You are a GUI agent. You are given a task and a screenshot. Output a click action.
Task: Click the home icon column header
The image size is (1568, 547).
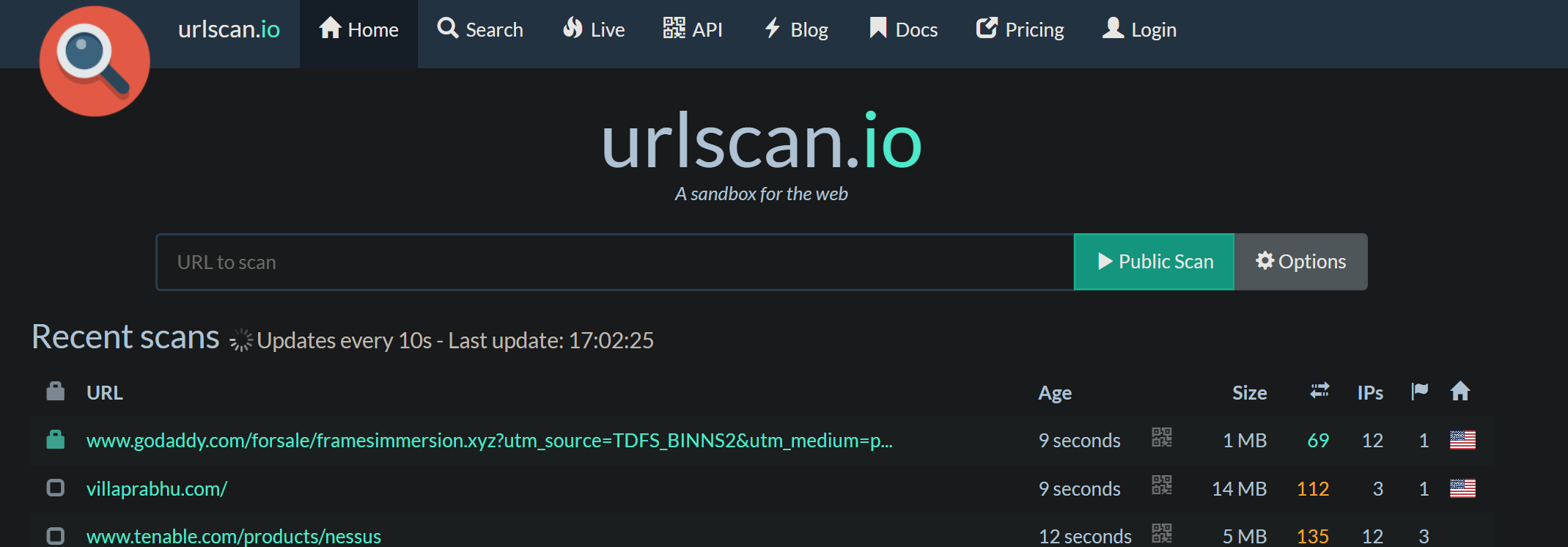point(1460,391)
